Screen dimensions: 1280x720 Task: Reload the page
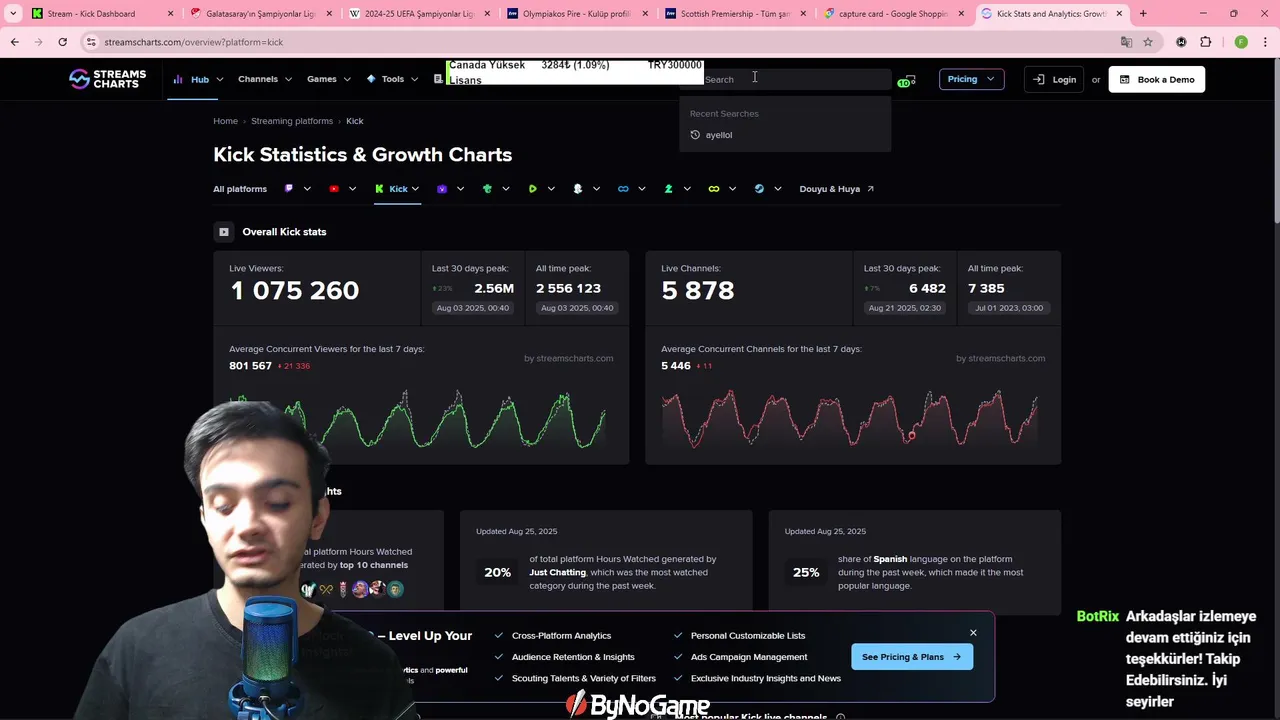point(62,42)
